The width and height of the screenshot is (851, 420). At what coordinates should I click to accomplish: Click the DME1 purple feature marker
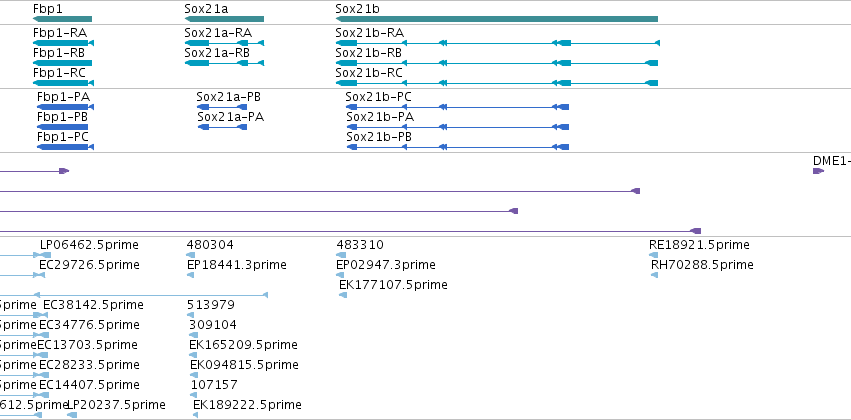(818, 171)
